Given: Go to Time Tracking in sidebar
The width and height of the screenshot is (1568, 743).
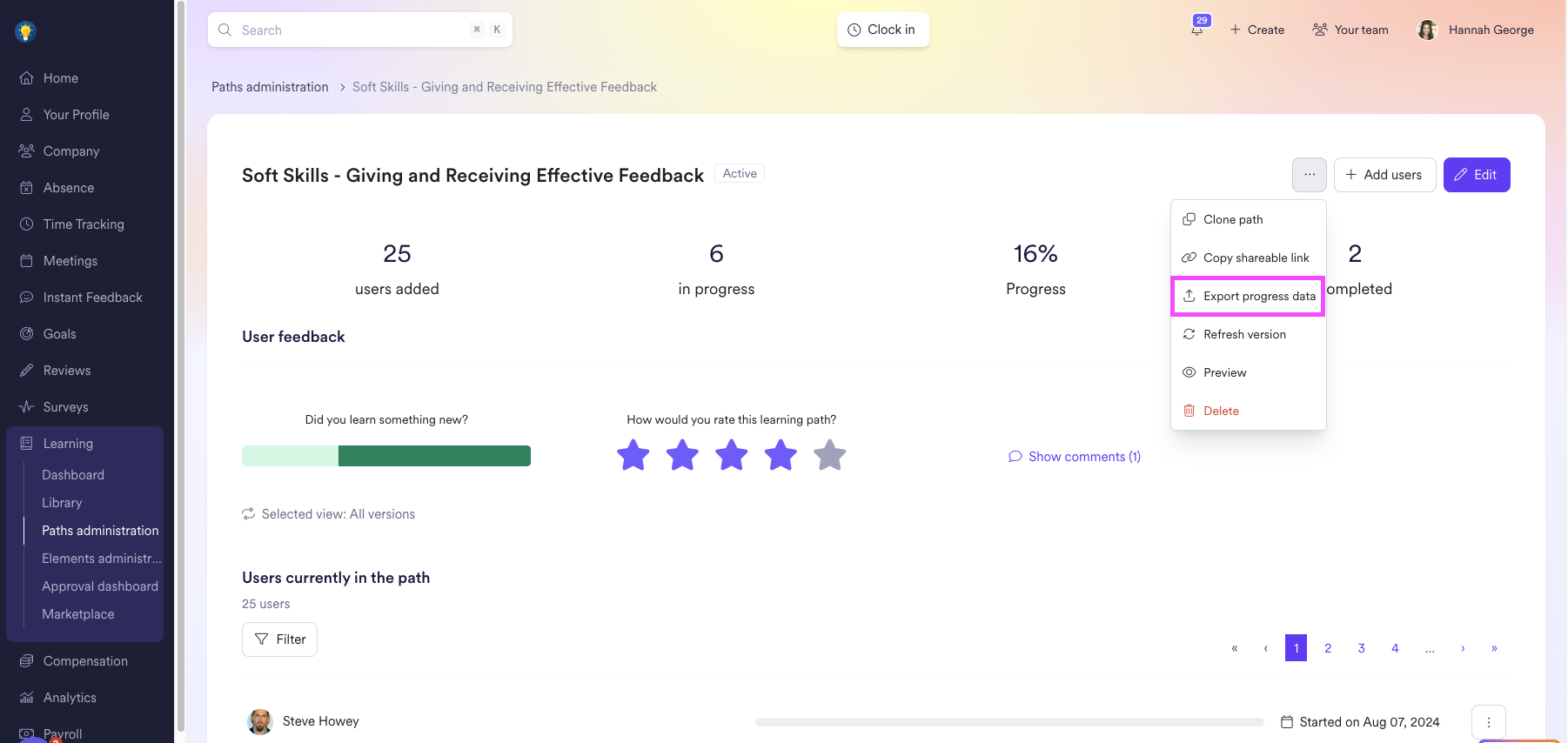Looking at the screenshot, I should (84, 224).
